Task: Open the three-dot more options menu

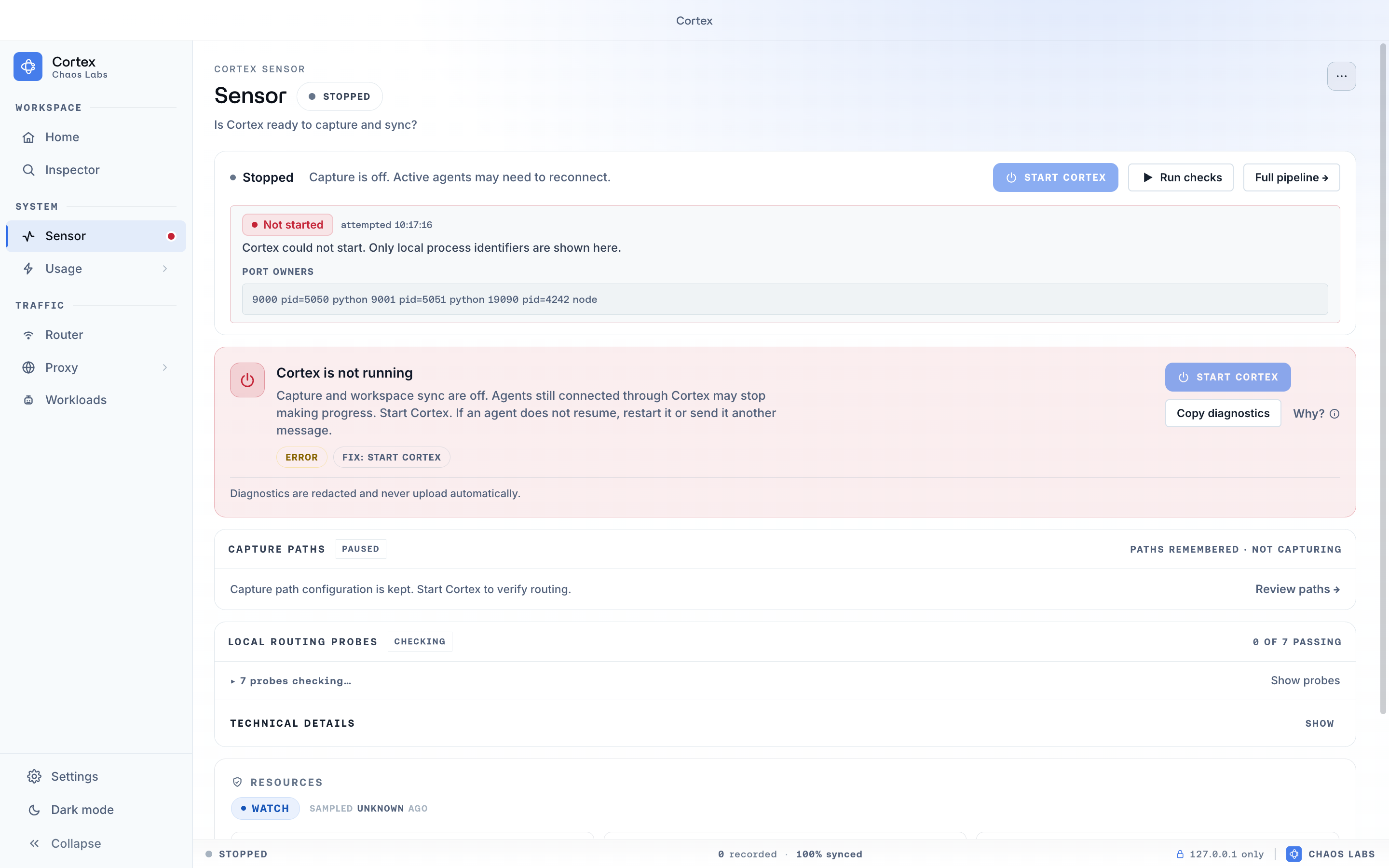Action: click(1341, 76)
